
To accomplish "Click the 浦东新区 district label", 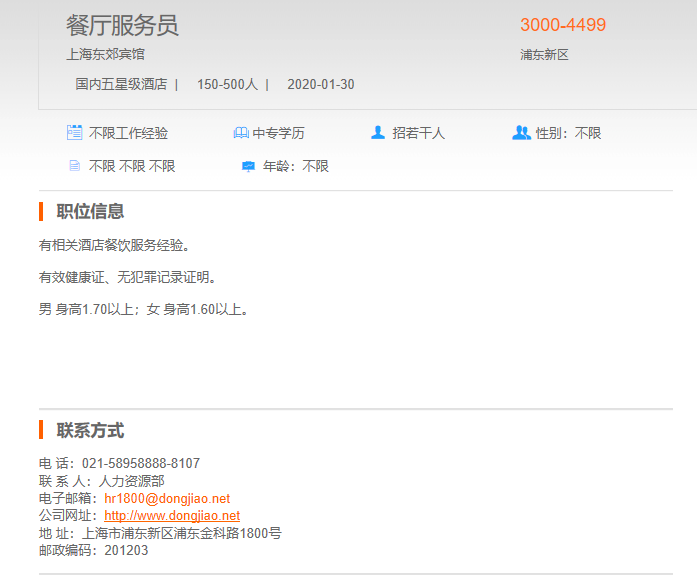I will (544, 55).
